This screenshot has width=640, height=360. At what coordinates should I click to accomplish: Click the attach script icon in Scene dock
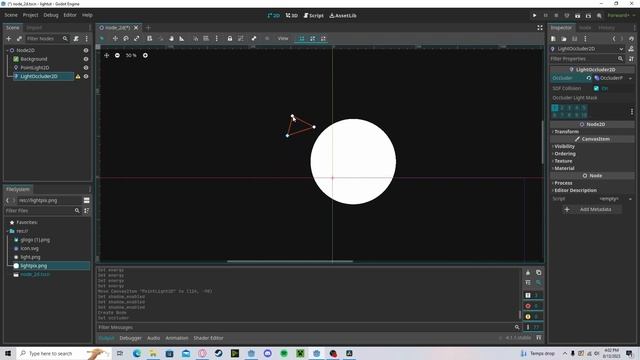[x=76, y=38]
